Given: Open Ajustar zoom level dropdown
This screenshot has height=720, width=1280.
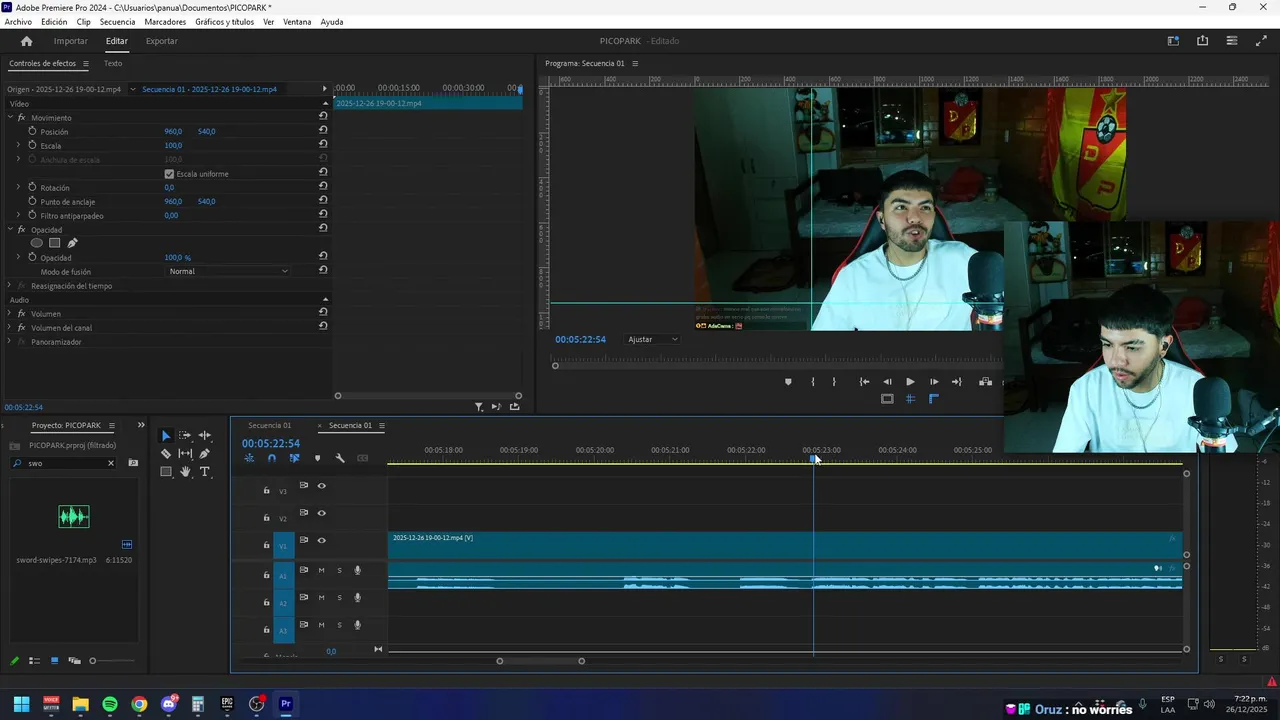Looking at the screenshot, I should point(653,339).
